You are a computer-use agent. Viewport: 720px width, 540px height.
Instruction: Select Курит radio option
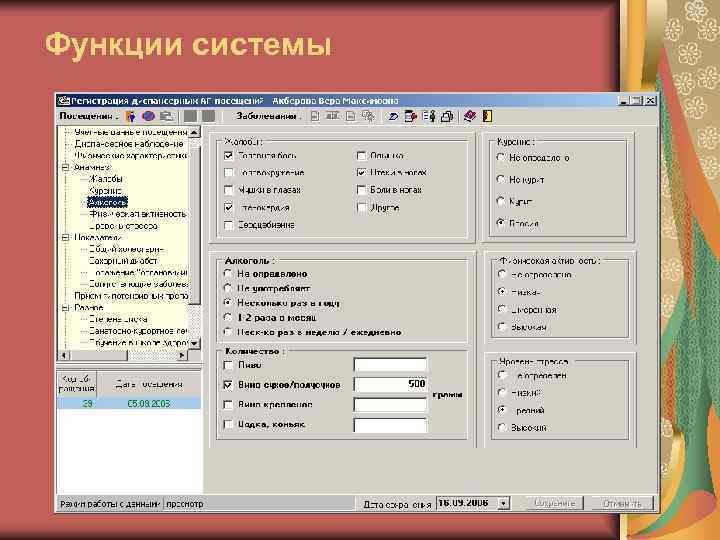click(x=501, y=201)
